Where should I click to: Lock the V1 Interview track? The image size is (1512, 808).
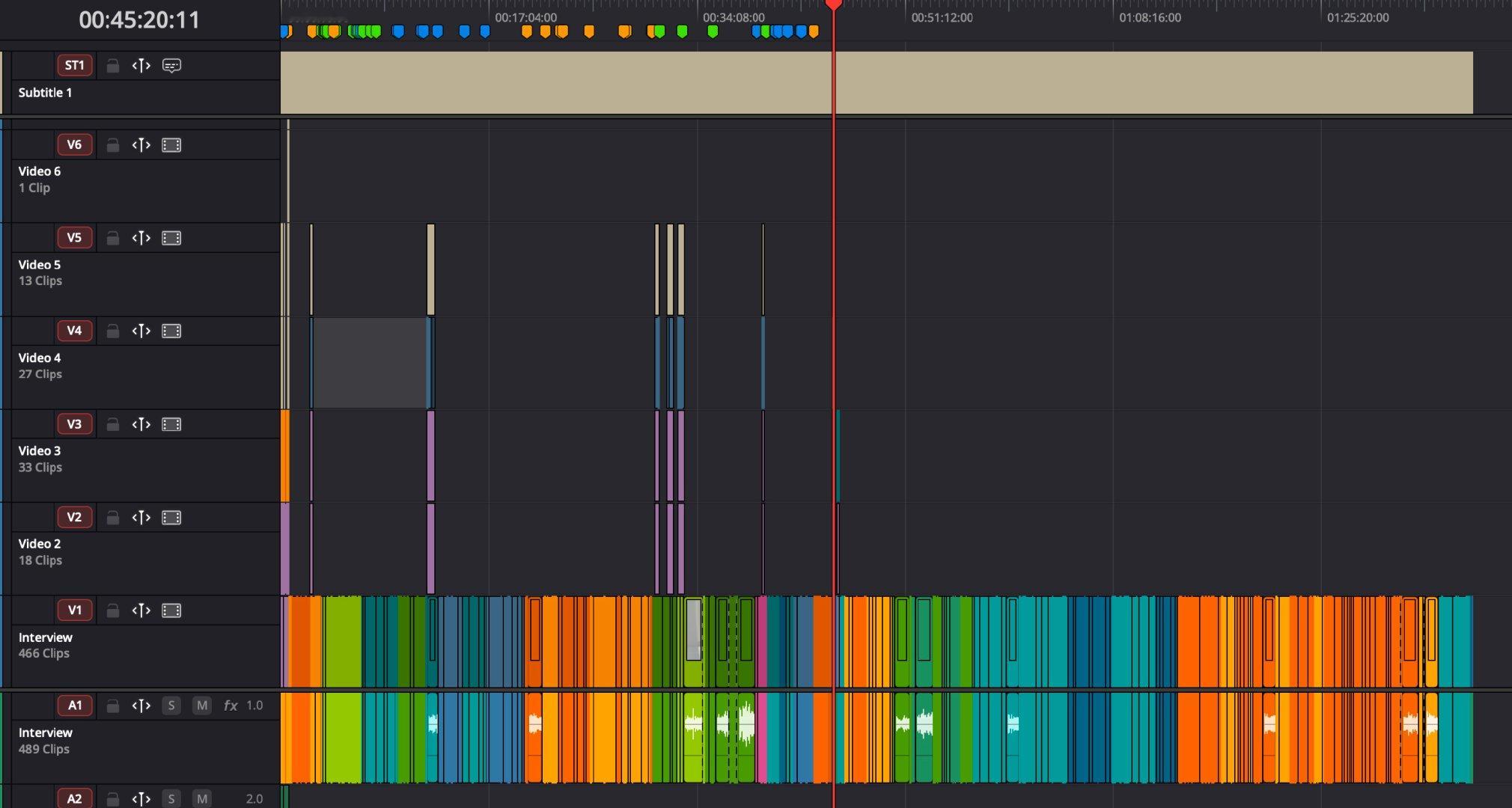pos(112,611)
